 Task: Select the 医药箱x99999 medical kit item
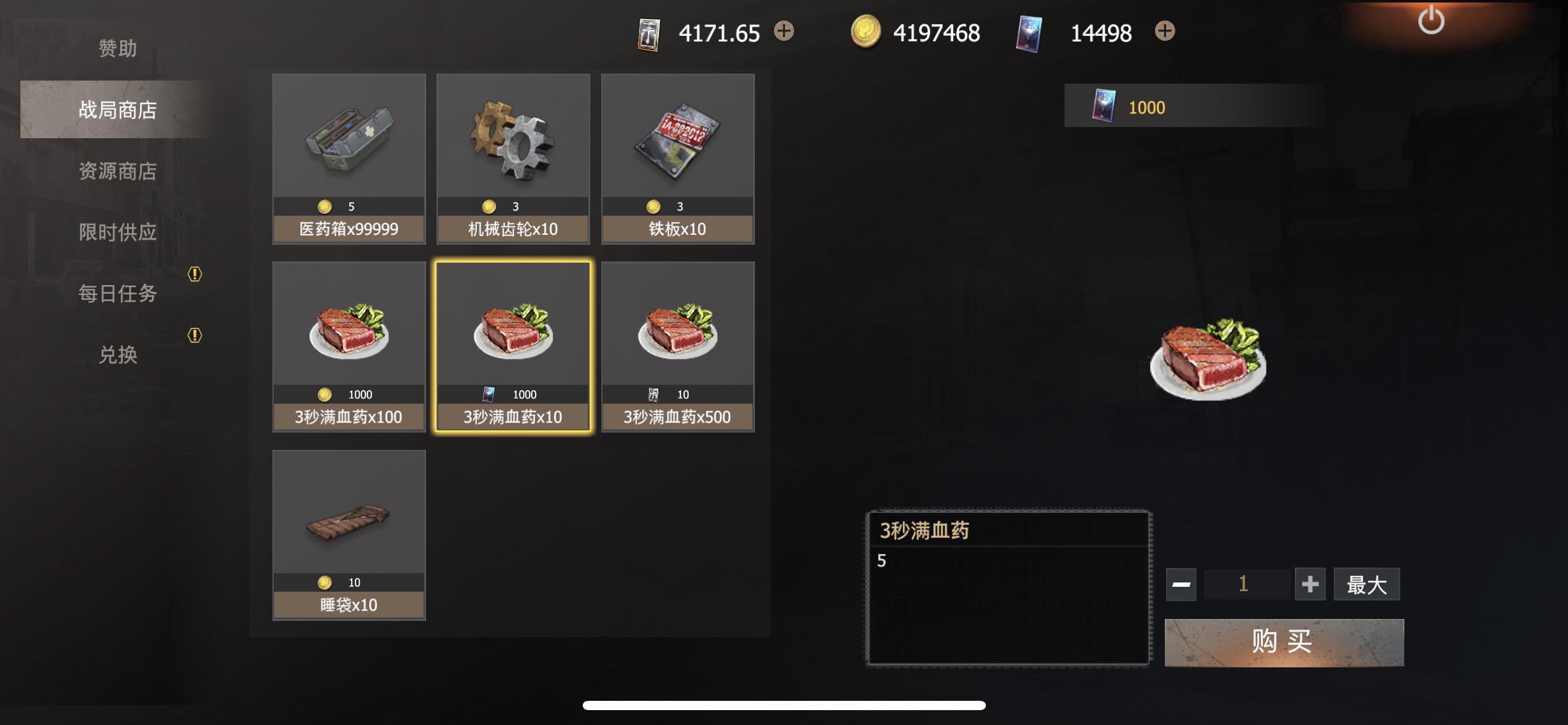click(349, 159)
